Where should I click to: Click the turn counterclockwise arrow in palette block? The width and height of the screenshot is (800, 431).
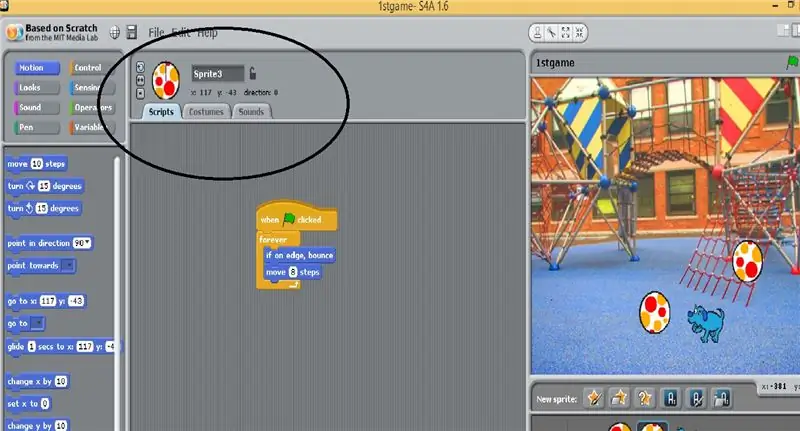click(29, 208)
